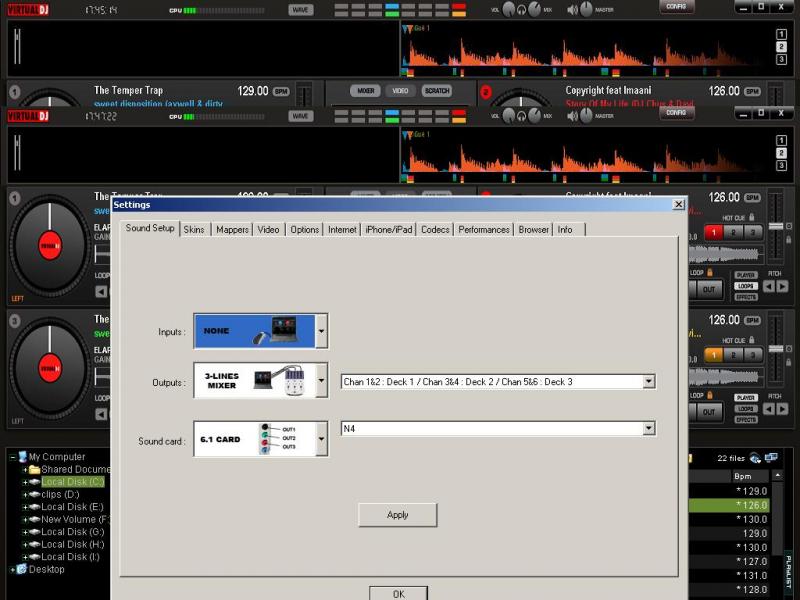Viewport: 800px width, 600px height.
Task: Open the N4 sound card dropdown
Action: 649,428
